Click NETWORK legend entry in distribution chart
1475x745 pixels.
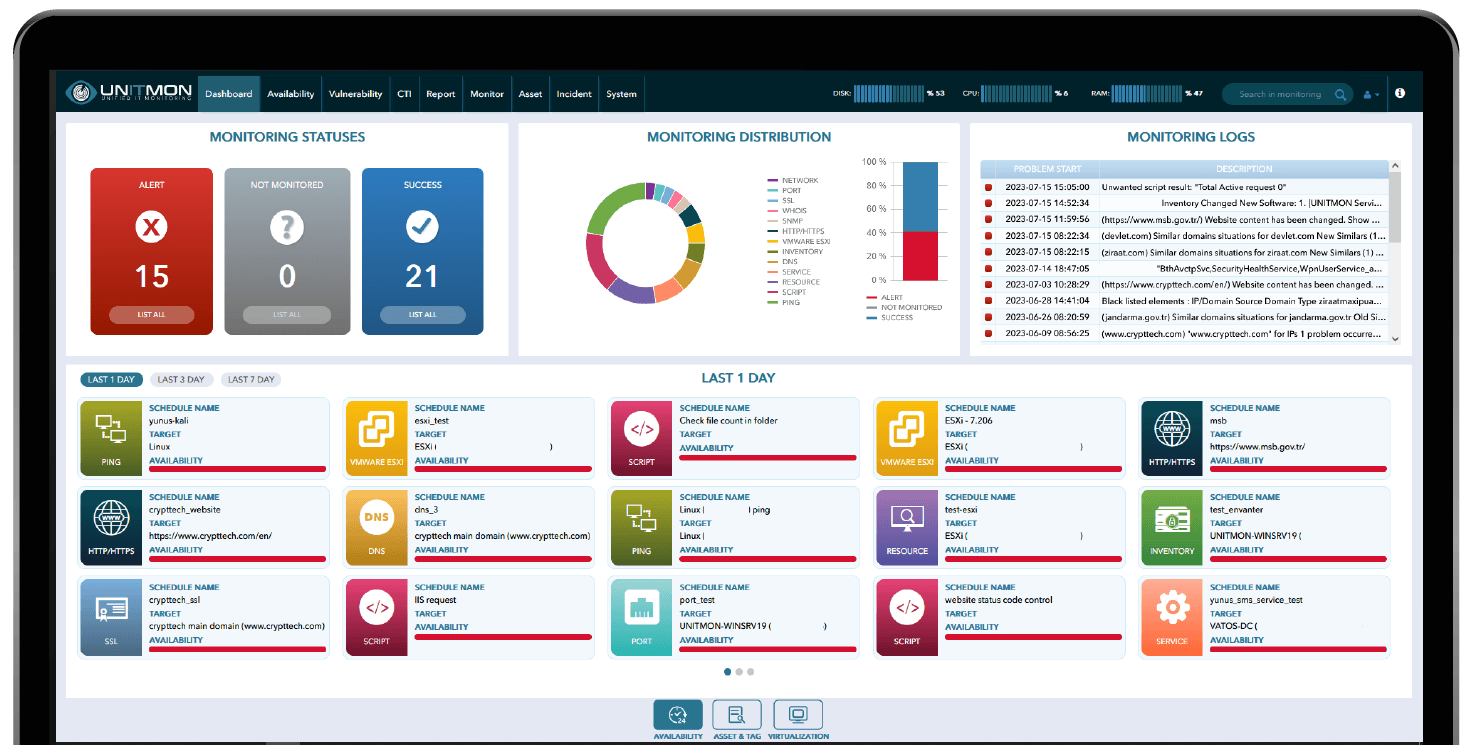(x=792, y=181)
